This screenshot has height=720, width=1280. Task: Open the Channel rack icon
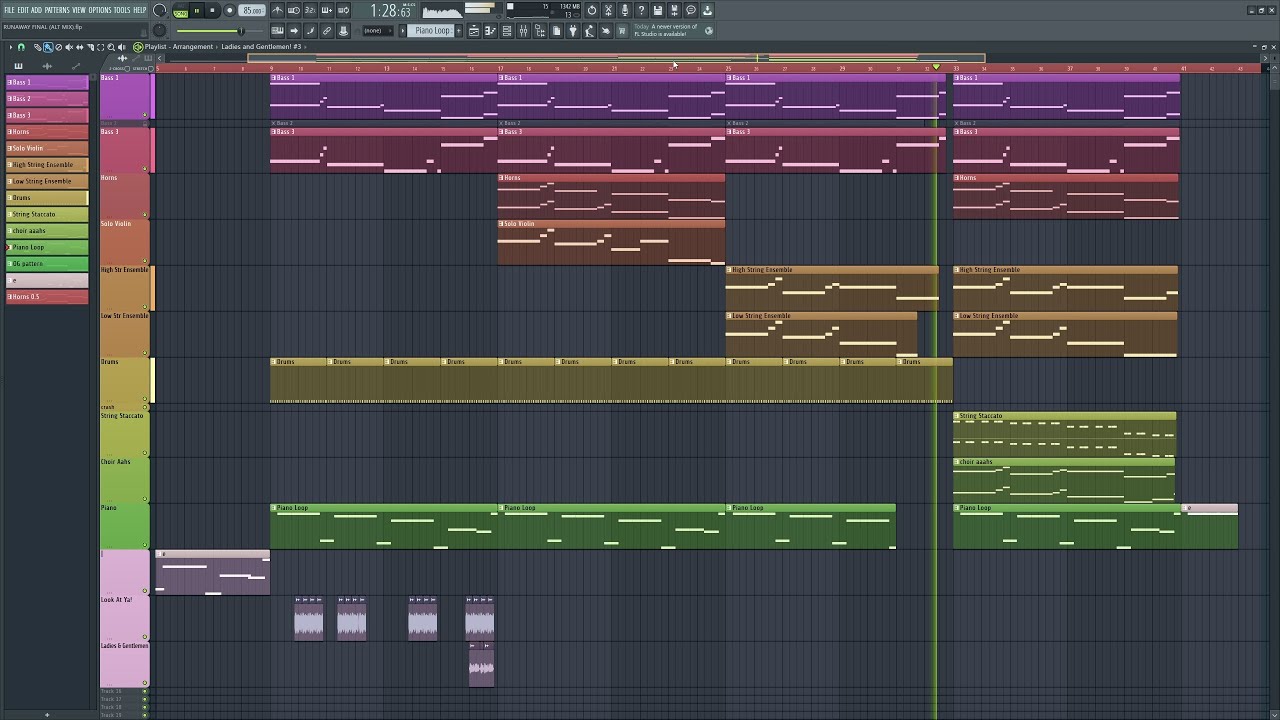(x=507, y=30)
